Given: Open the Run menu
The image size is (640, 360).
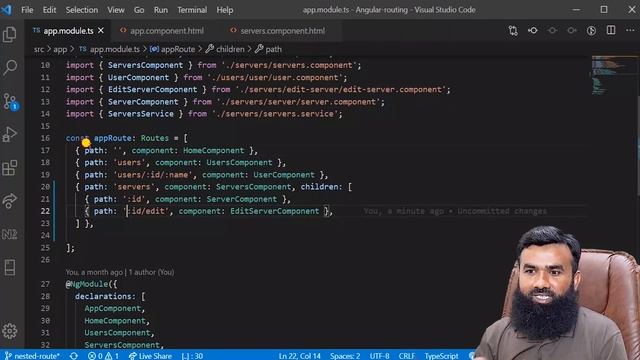Looking at the screenshot, I should coord(161,10).
